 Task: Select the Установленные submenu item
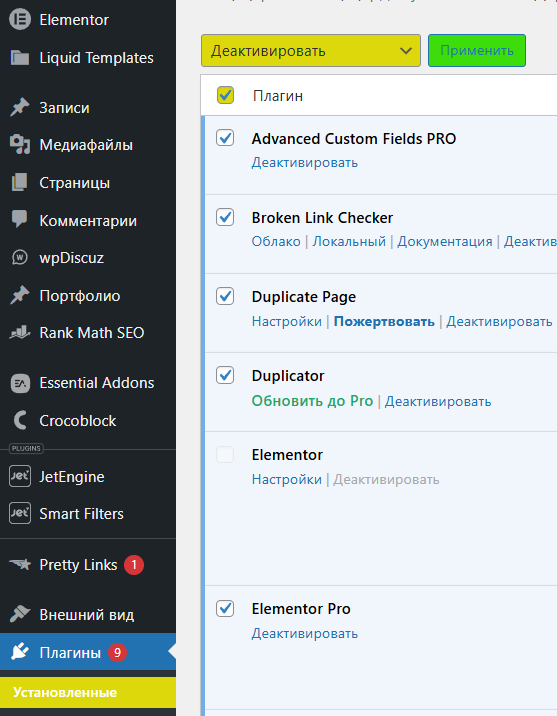pyautogui.click(x=88, y=692)
